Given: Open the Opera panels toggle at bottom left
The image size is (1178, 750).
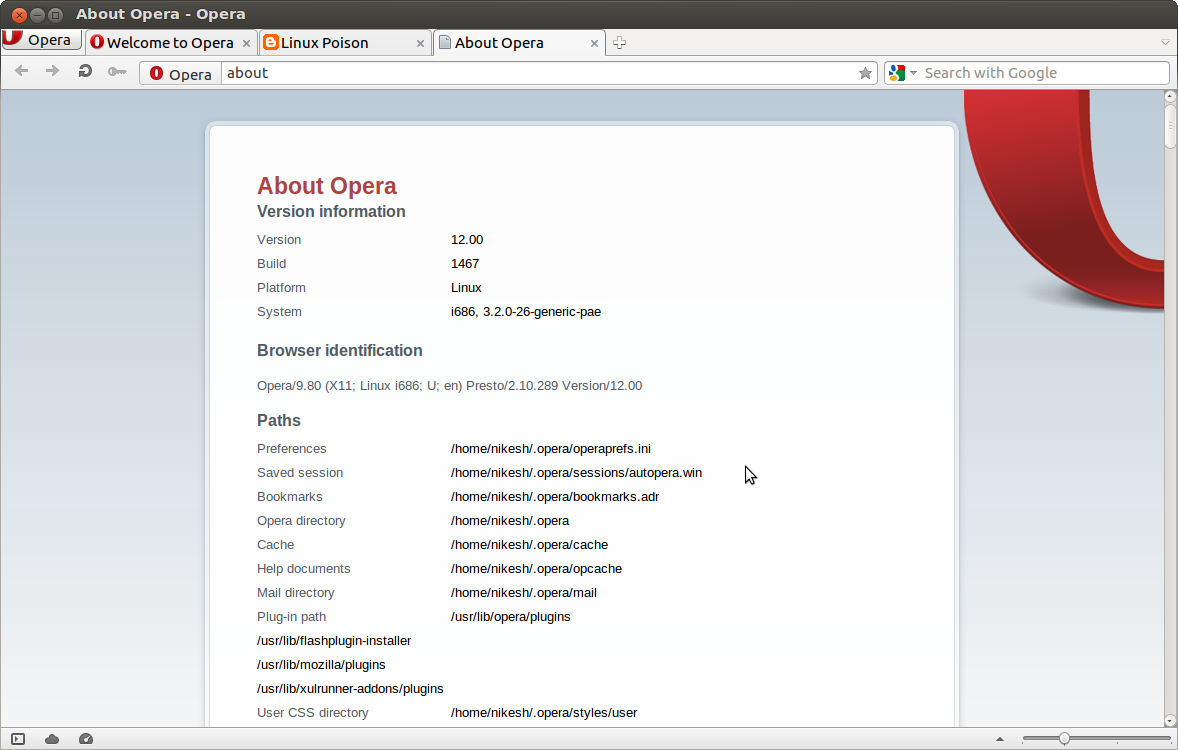Looking at the screenshot, I should (x=15, y=738).
